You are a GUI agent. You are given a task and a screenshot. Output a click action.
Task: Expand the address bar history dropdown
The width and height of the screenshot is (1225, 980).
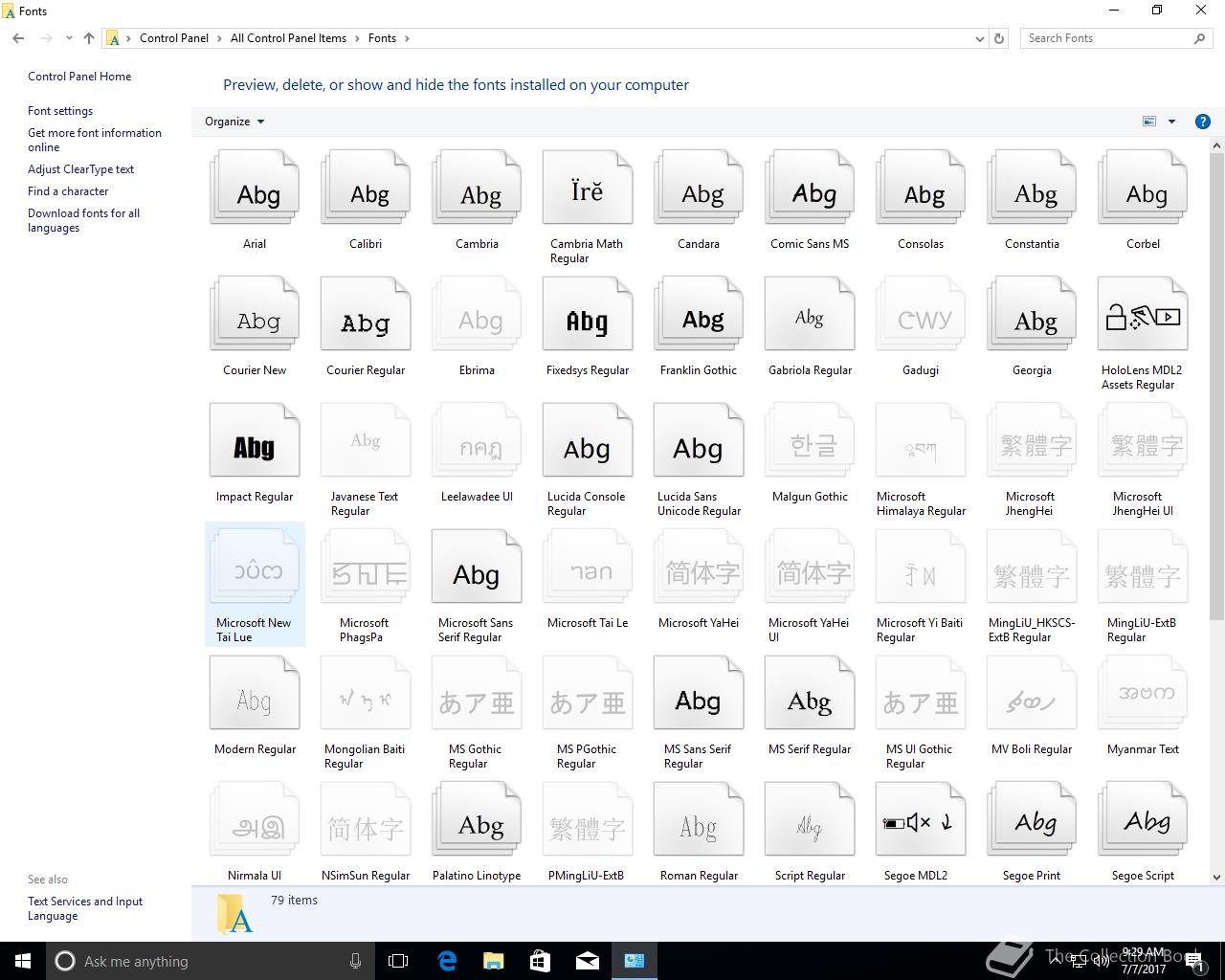(x=979, y=38)
